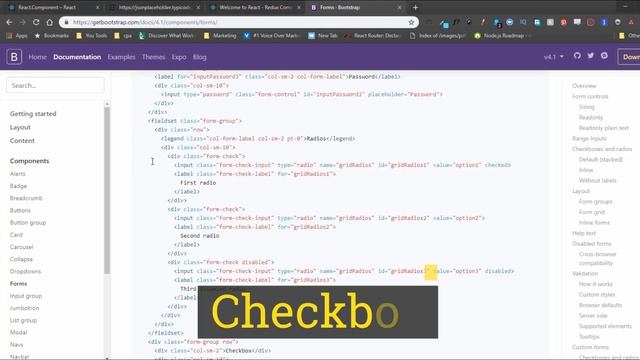
Task: Close the React.Component tab
Action: (x=97, y=7)
